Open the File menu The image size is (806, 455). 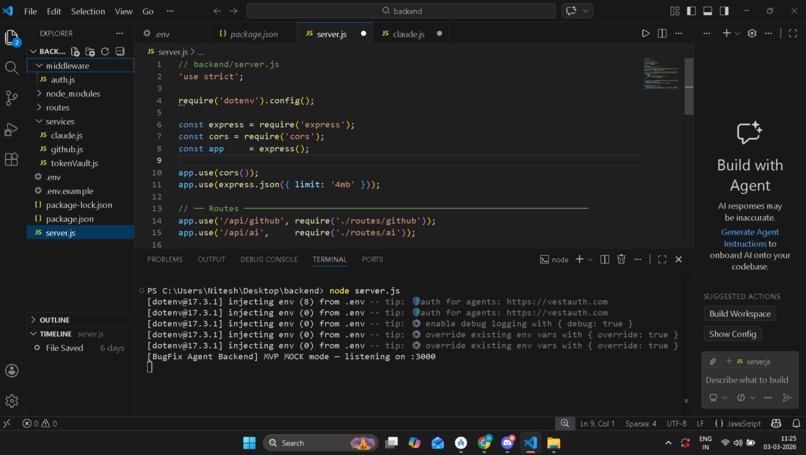(x=30, y=11)
